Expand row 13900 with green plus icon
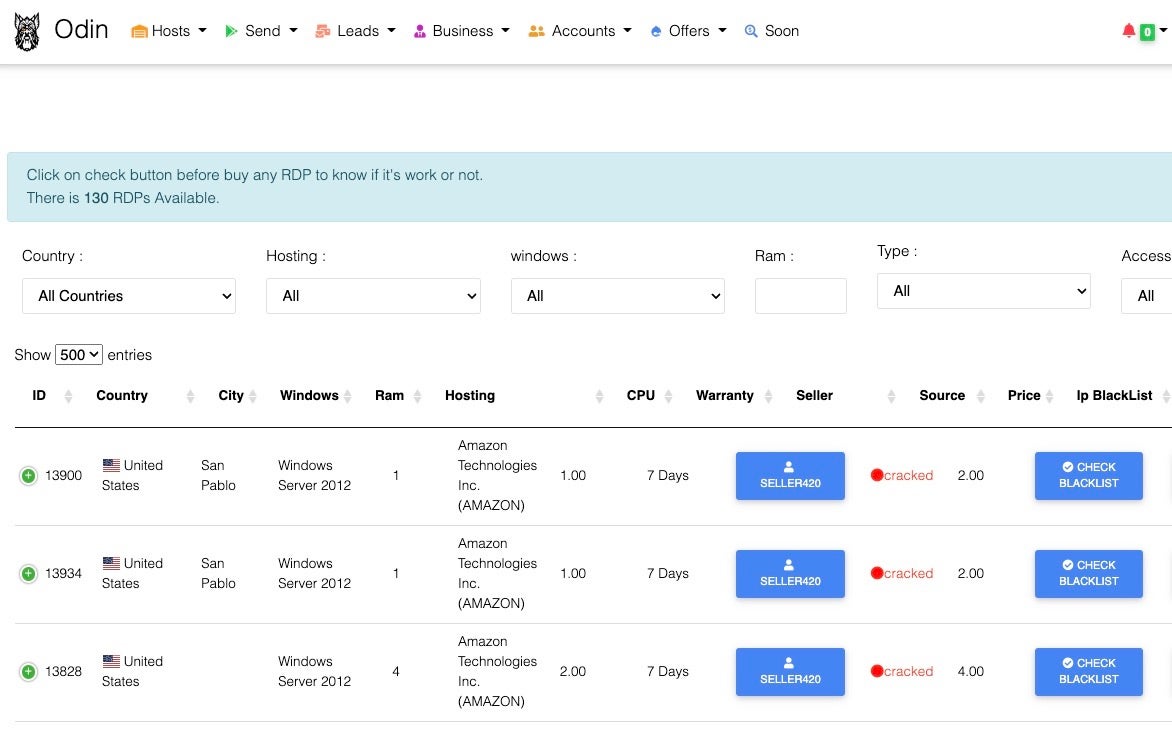Viewport: 1172px width, 729px height. point(29,476)
